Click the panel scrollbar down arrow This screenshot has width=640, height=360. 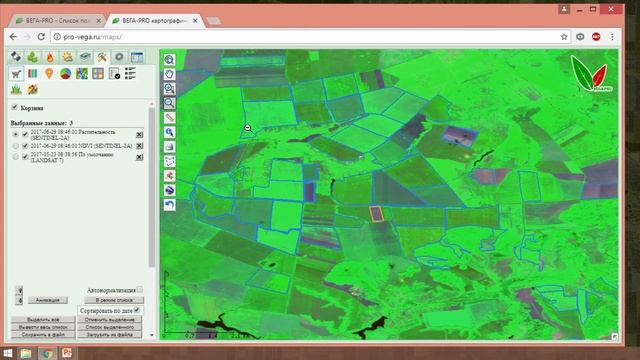click(x=152, y=335)
